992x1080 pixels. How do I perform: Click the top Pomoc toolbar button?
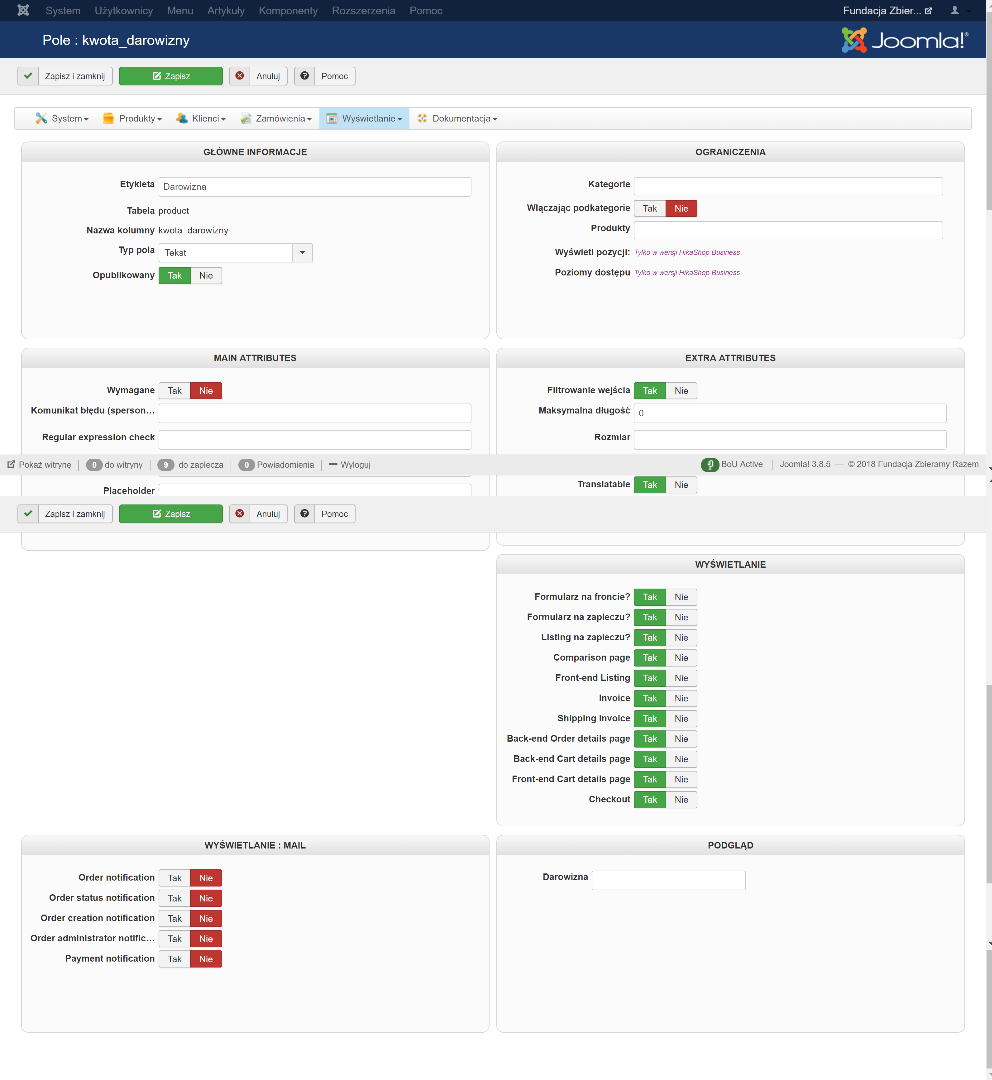(325, 76)
